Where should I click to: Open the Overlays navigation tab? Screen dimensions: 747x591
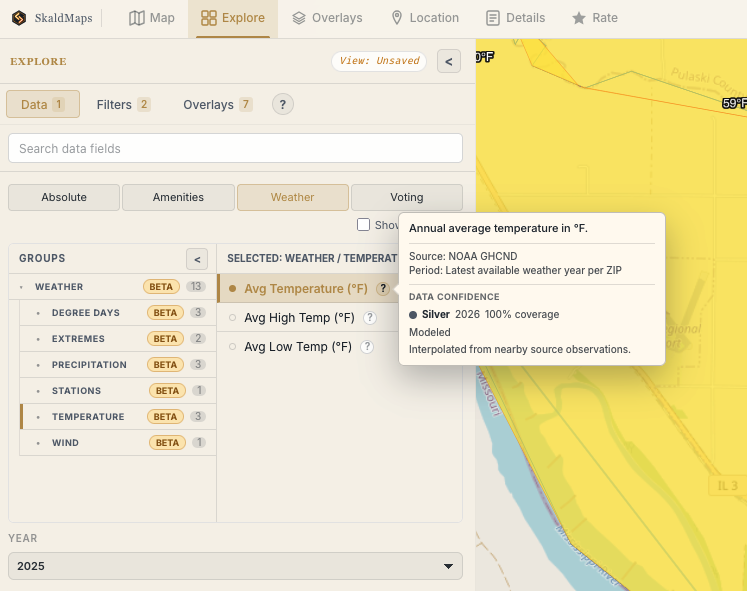[x=327, y=18]
